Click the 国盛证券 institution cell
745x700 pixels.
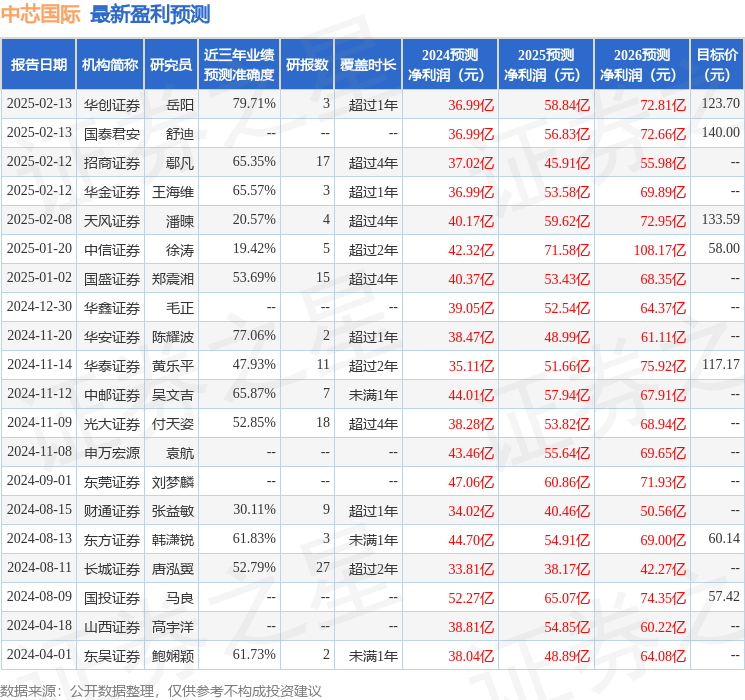pyautogui.click(x=112, y=279)
